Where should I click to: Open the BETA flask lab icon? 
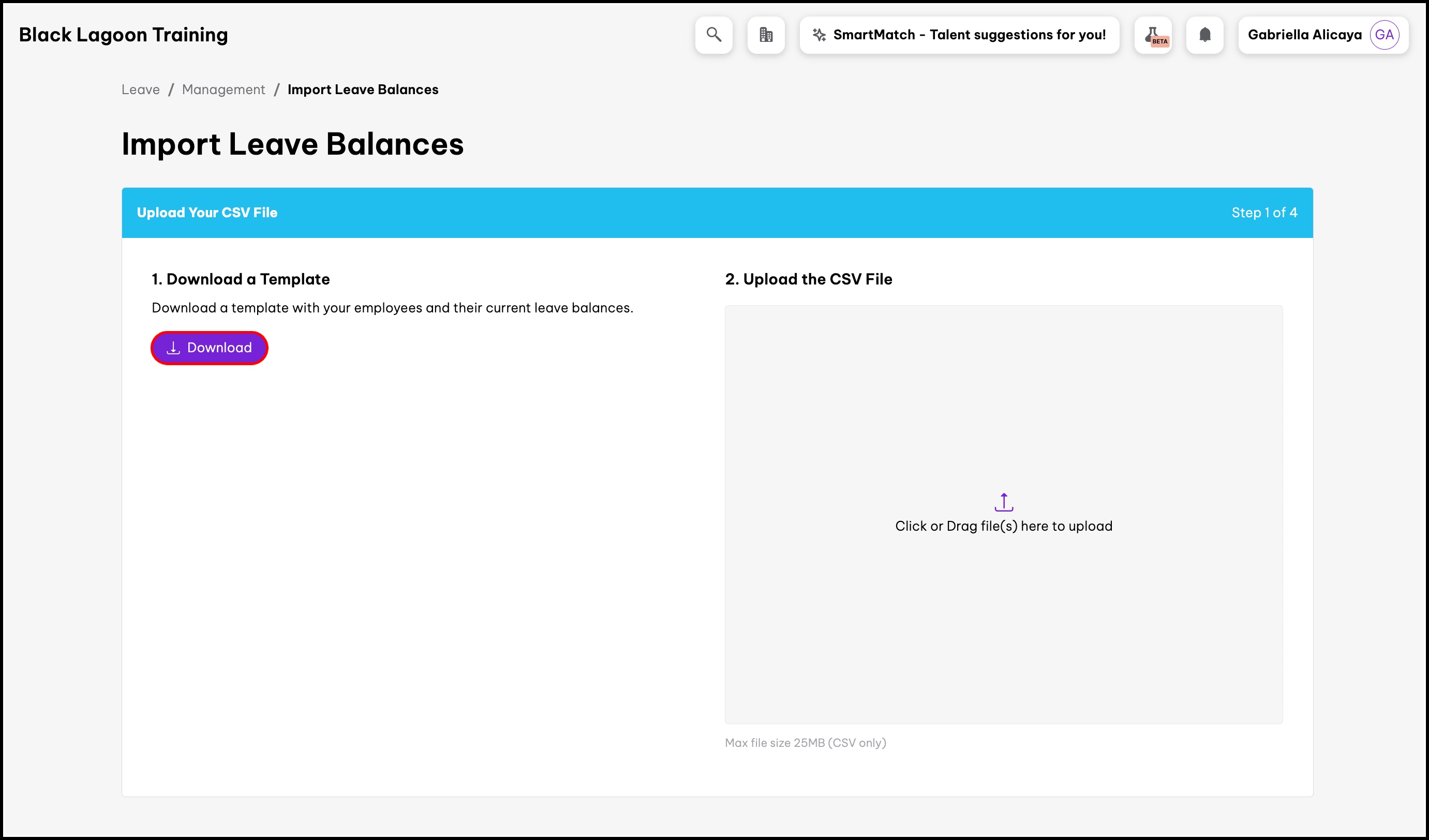coord(1153,35)
